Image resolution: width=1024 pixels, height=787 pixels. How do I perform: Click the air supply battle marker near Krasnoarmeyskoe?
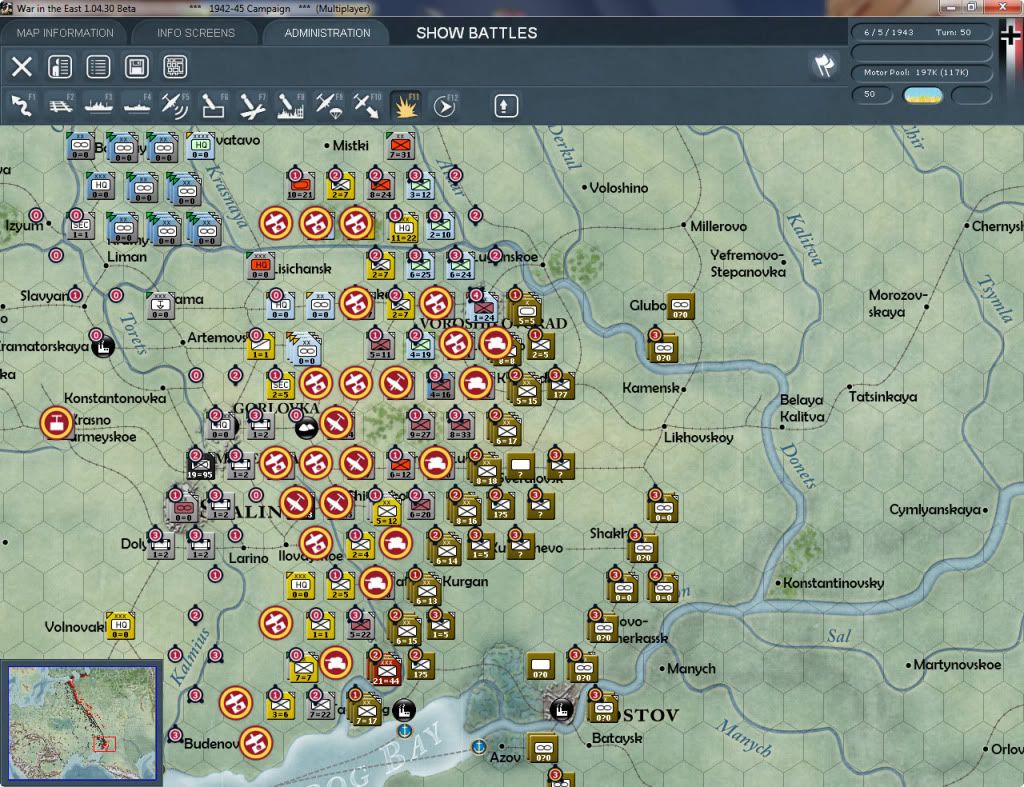click(56, 423)
